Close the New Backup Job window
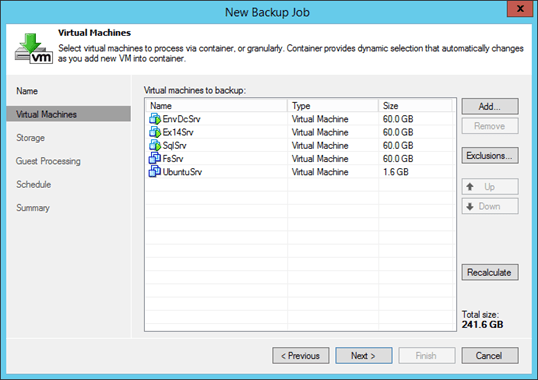Screen dimensions: 538x380 [520, 9]
